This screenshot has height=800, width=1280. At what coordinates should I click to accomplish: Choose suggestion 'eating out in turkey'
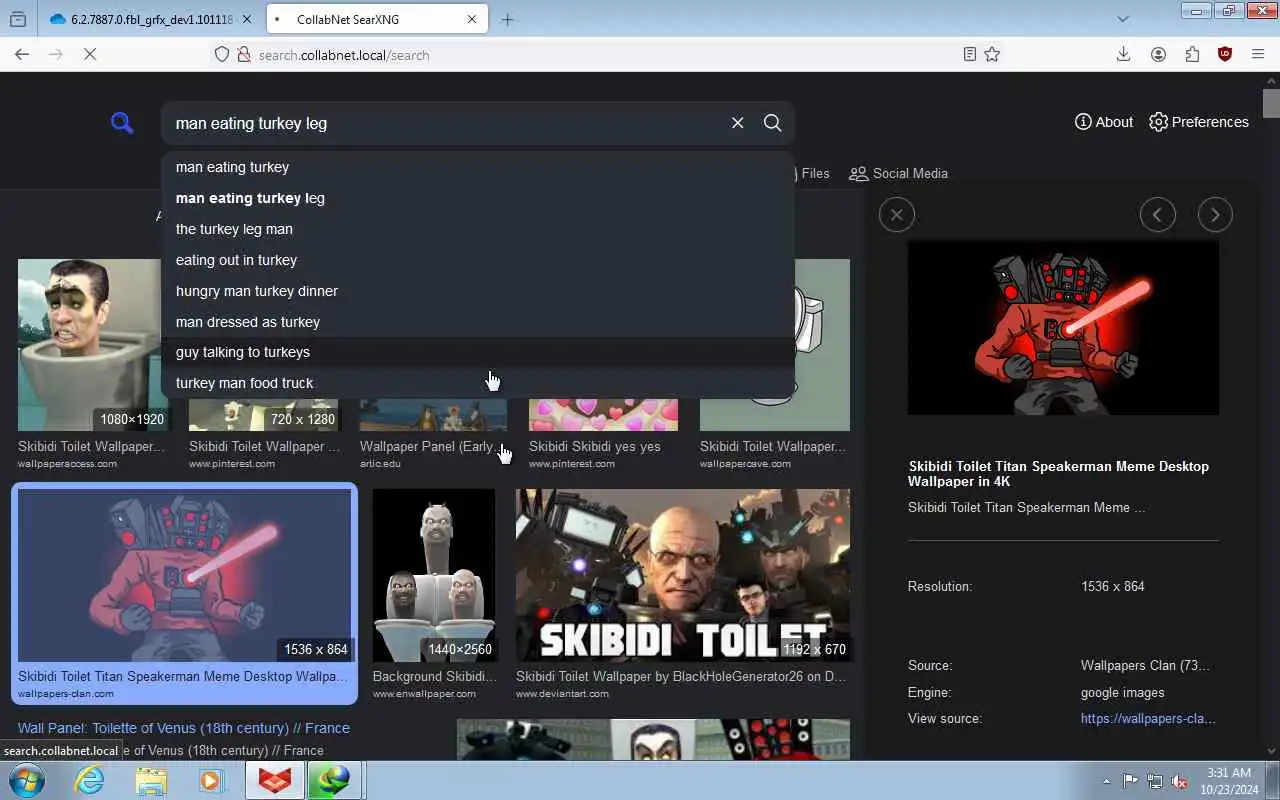pos(478,260)
